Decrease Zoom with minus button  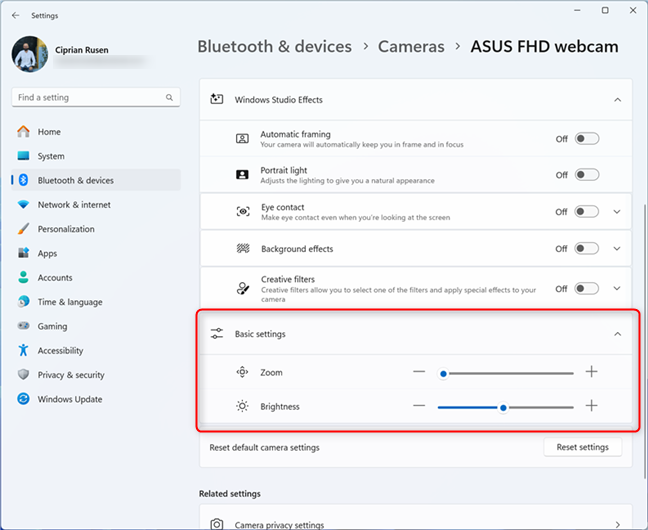point(419,372)
